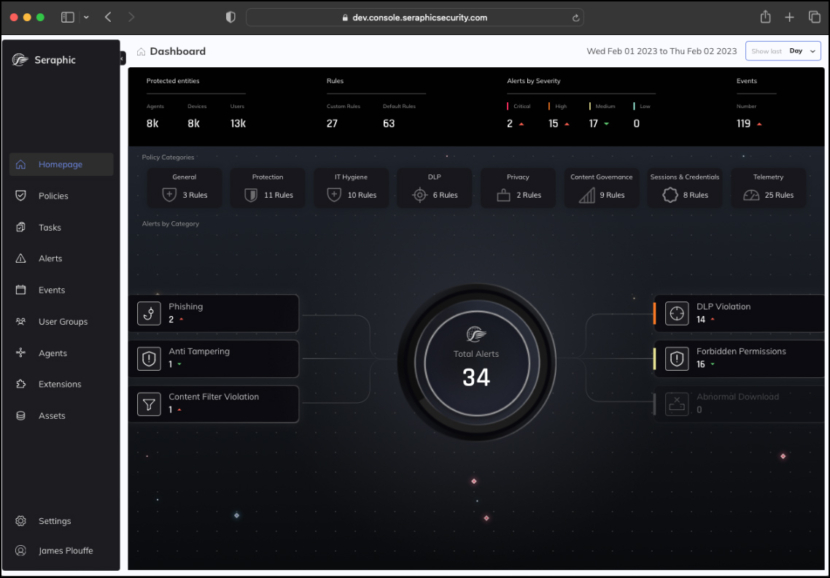Click the Default Rules count 63
Screen dimensions: 830x578
point(389,124)
